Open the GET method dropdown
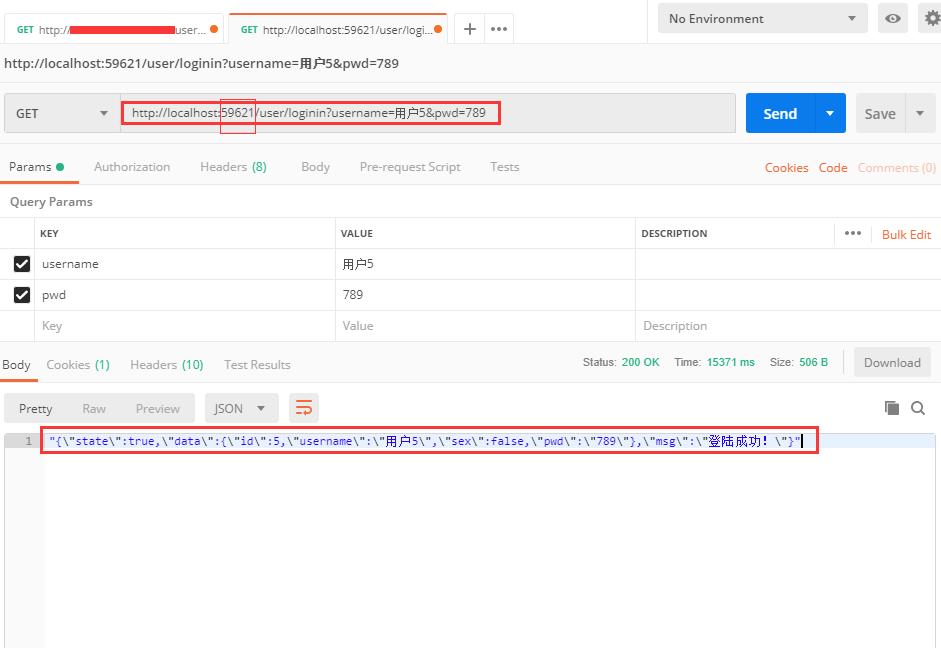Viewport: 941px width, 648px height. coord(62,113)
